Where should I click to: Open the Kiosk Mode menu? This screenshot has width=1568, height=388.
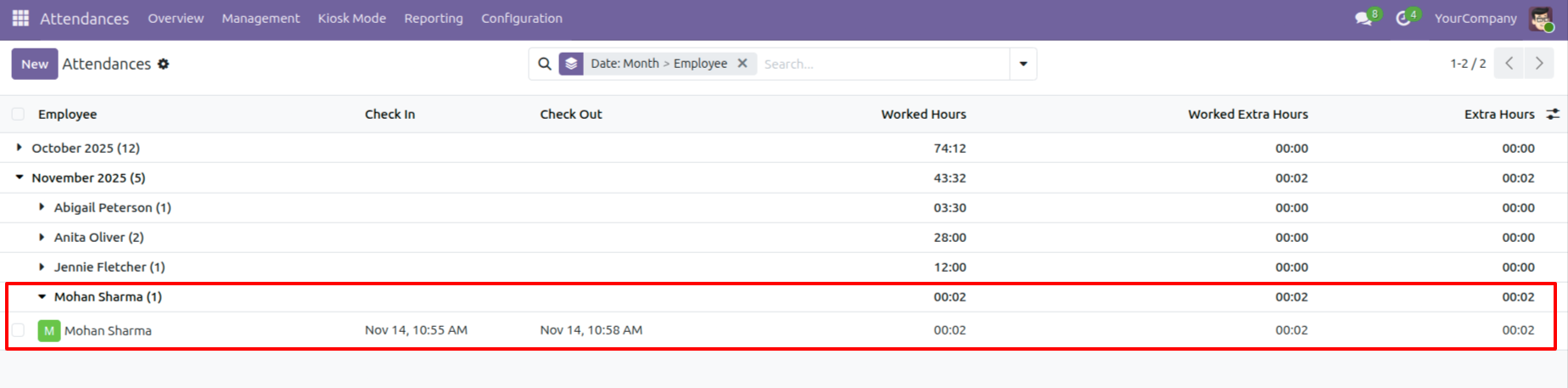point(351,18)
